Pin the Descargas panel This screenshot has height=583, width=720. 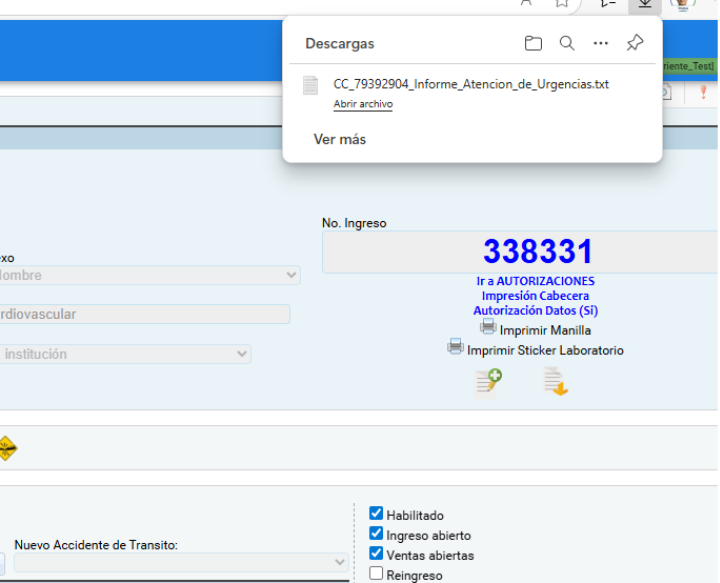635,43
